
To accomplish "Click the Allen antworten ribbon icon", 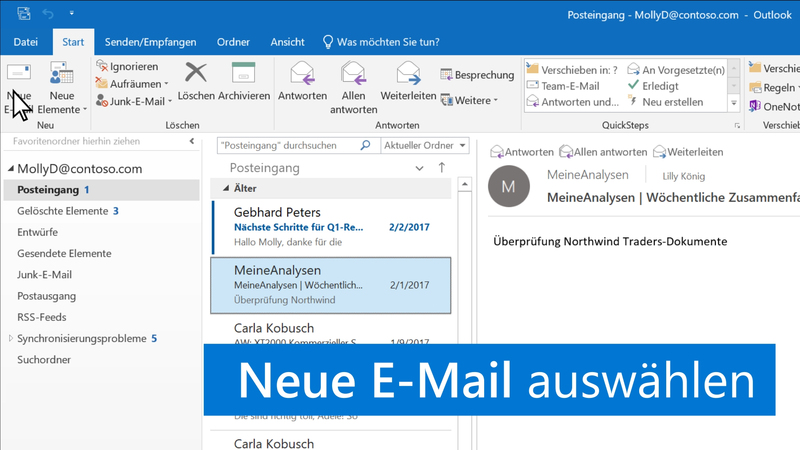I will pos(353,73).
